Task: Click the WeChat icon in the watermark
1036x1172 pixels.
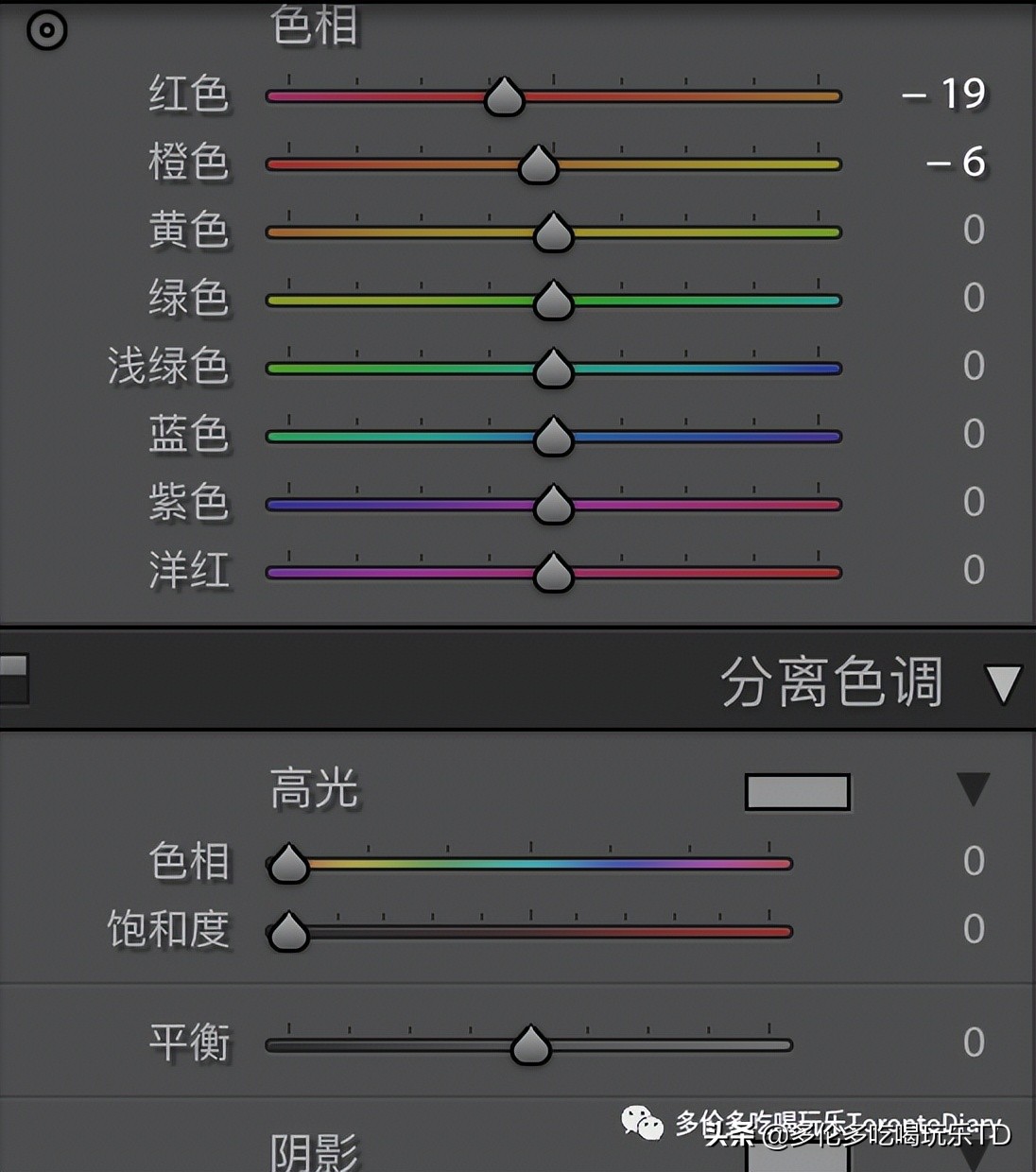Action: [646, 1127]
